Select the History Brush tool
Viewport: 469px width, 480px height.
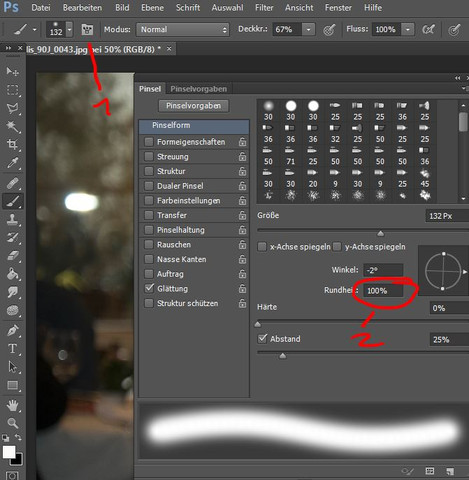(12, 237)
